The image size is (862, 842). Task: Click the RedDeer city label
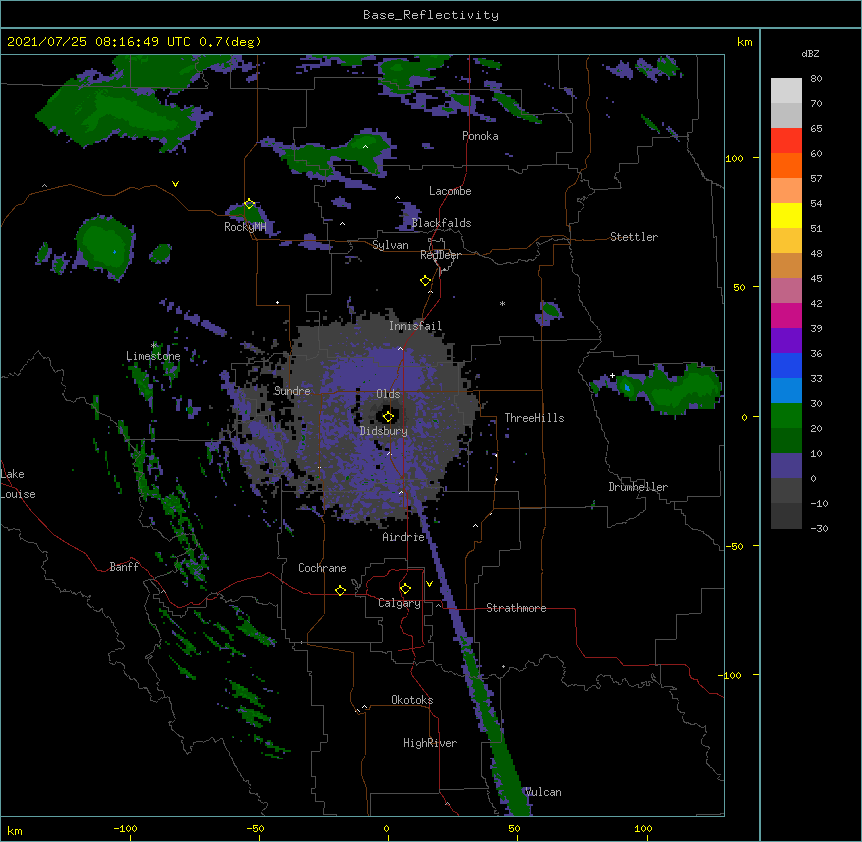[x=440, y=255]
